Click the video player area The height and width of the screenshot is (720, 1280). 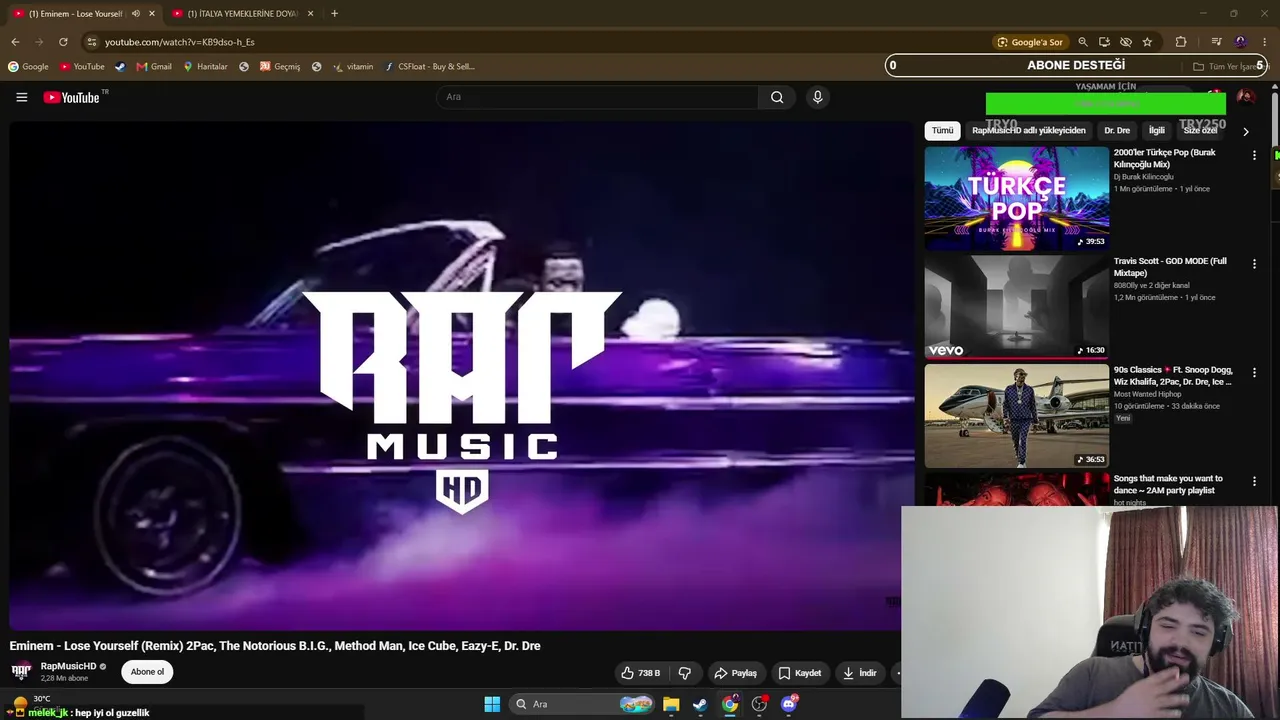[x=460, y=375]
